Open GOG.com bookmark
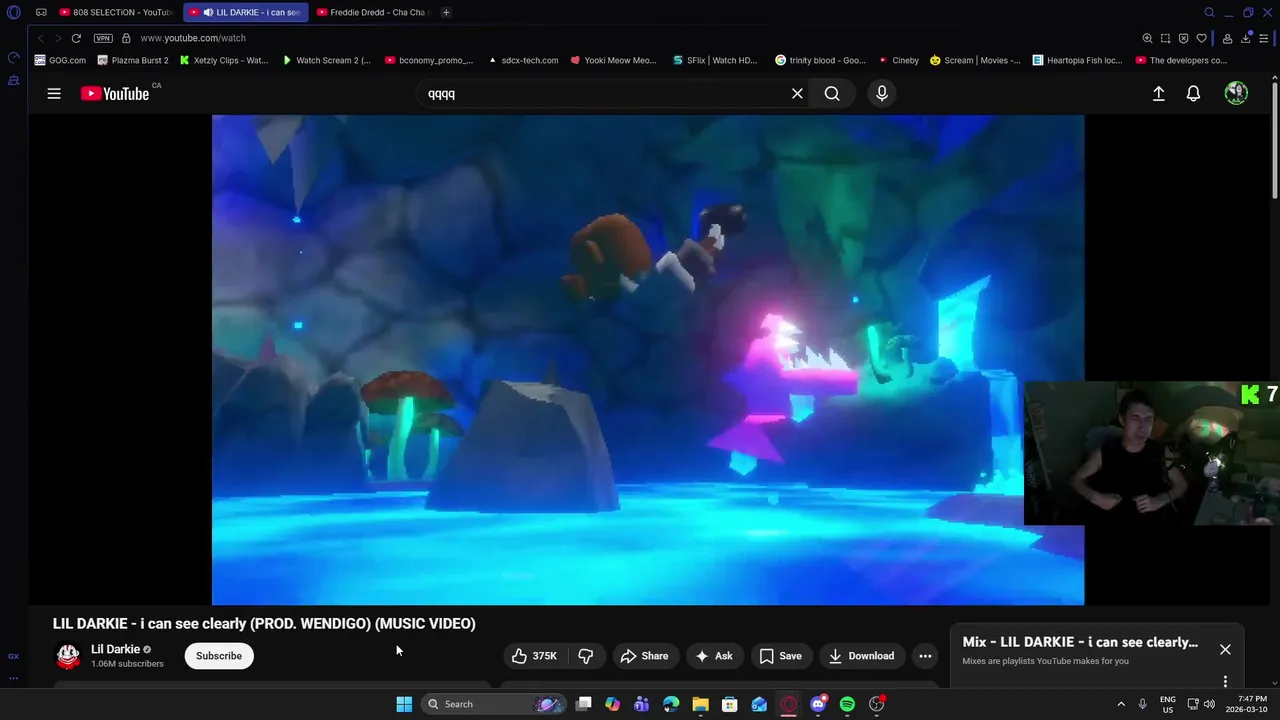Viewport: 1280px width, 720px height. 61,60
